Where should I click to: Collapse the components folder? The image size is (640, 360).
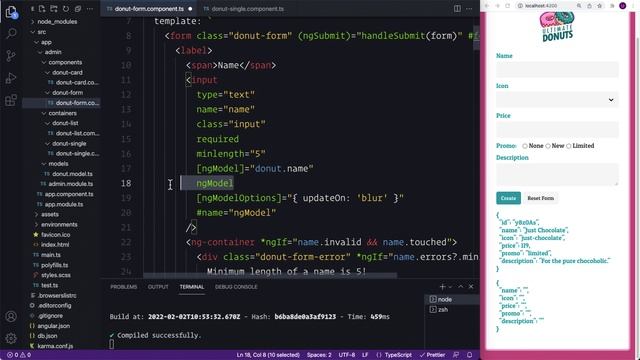(62, 62)
